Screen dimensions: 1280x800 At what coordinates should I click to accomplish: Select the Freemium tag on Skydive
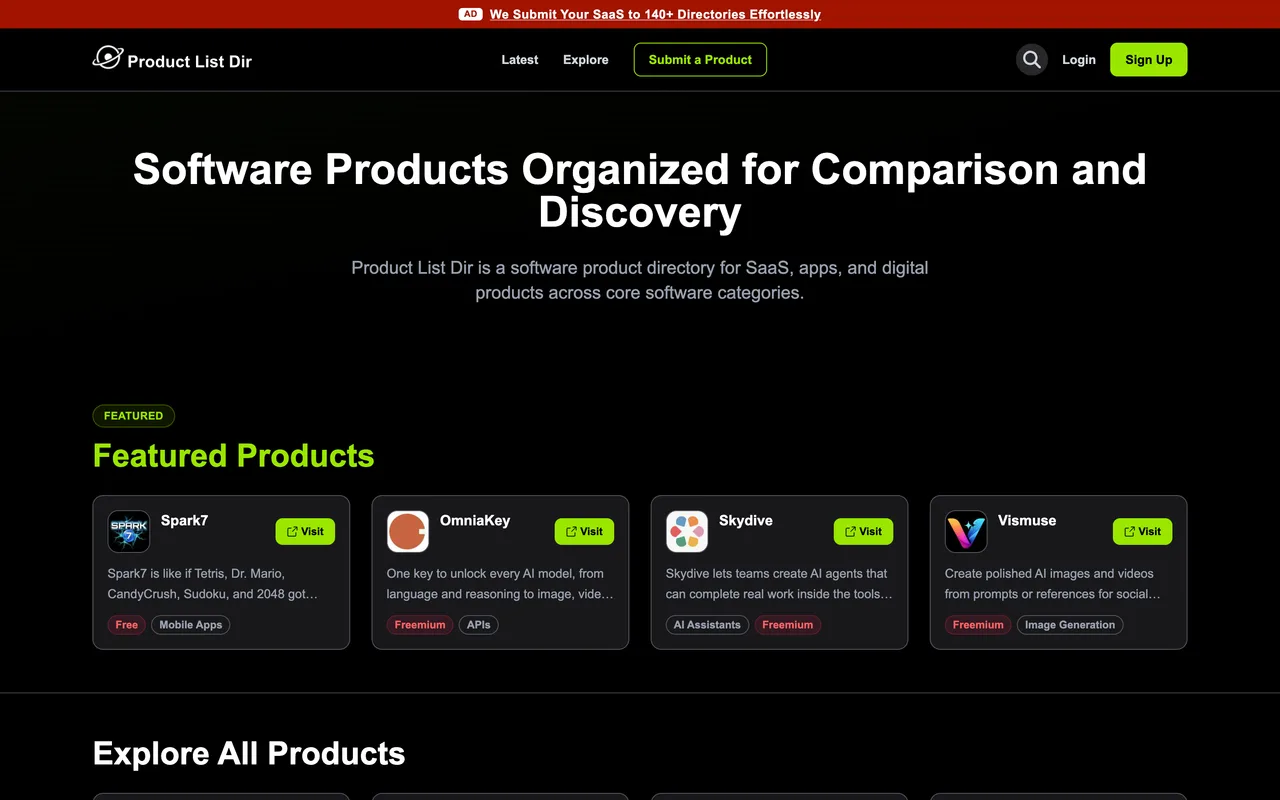[x=788, y=625]
